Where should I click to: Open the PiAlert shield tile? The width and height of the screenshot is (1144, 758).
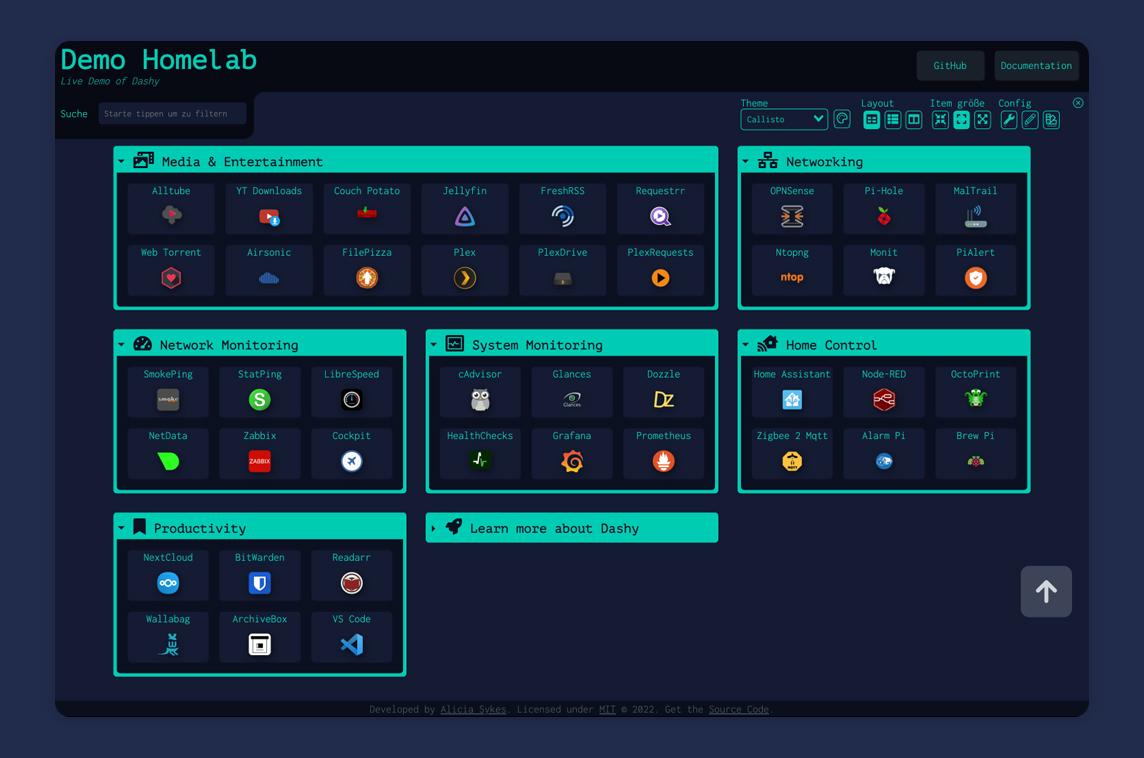(975, 269)
